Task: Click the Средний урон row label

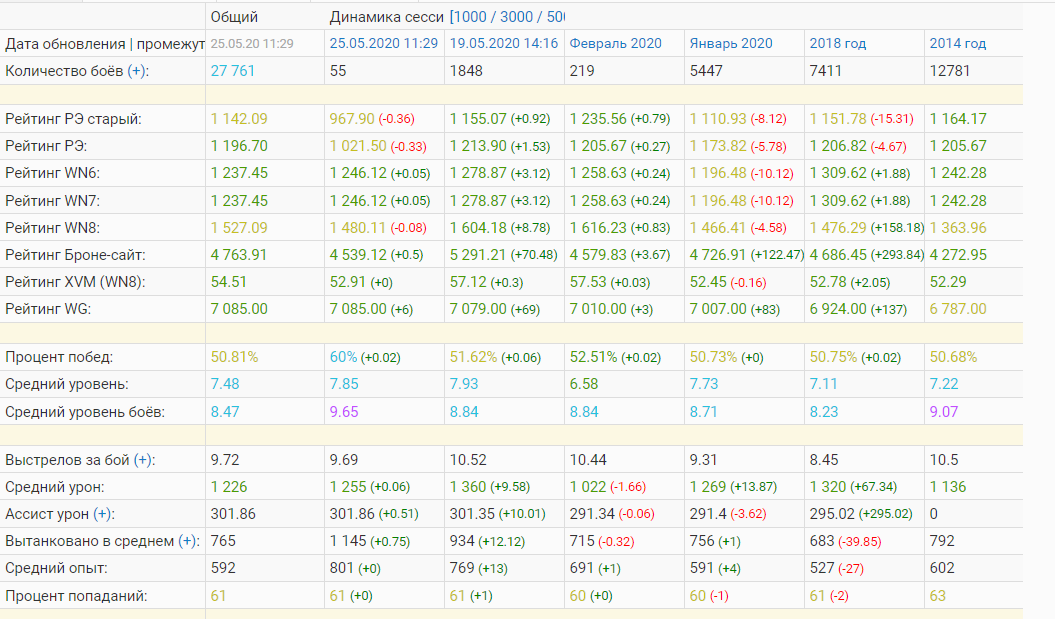Action: point(55,487)
